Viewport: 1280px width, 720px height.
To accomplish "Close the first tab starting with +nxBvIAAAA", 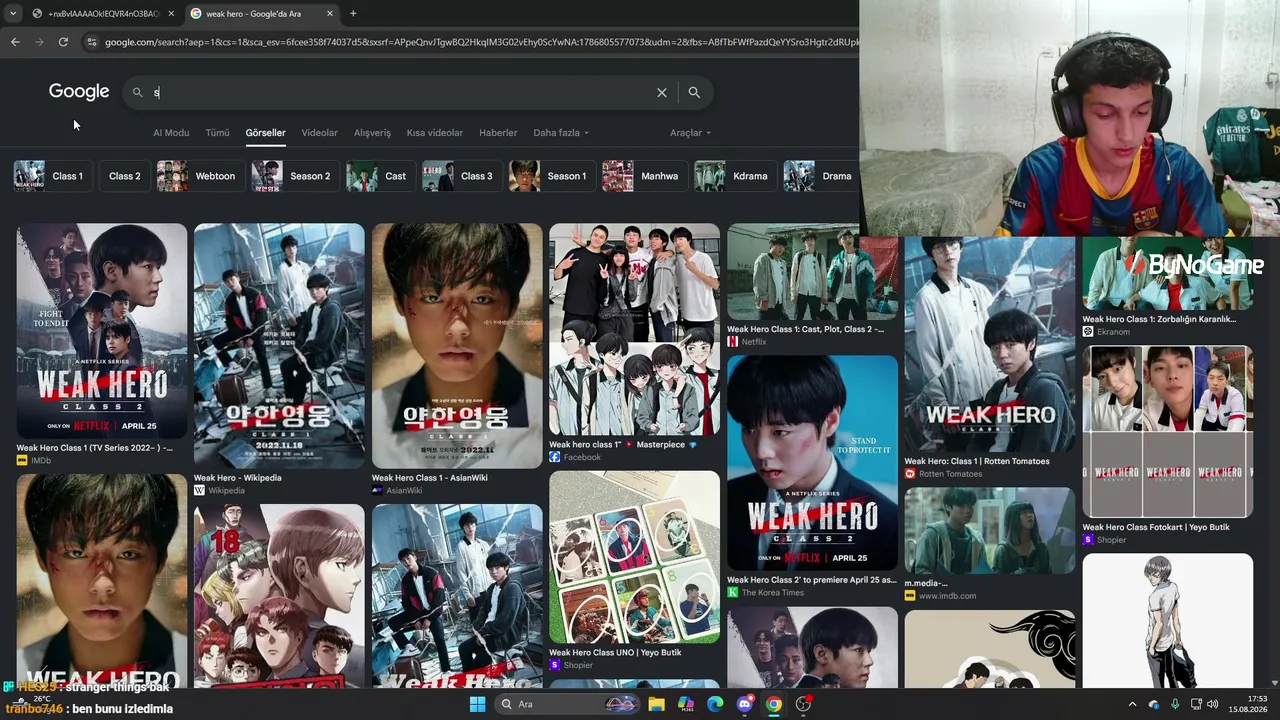I will click(x=171, y=14).
